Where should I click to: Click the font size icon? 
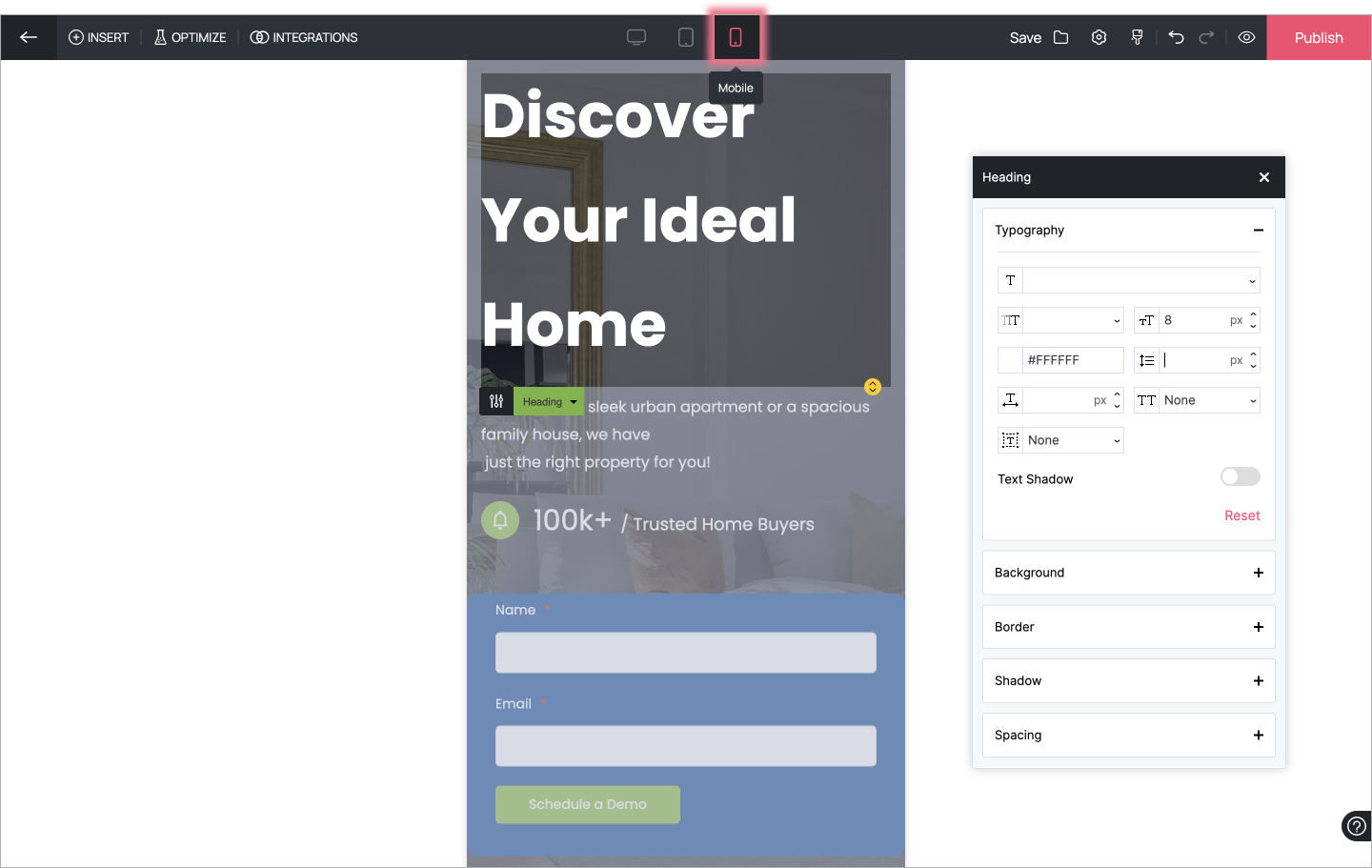click(1146, 320)
